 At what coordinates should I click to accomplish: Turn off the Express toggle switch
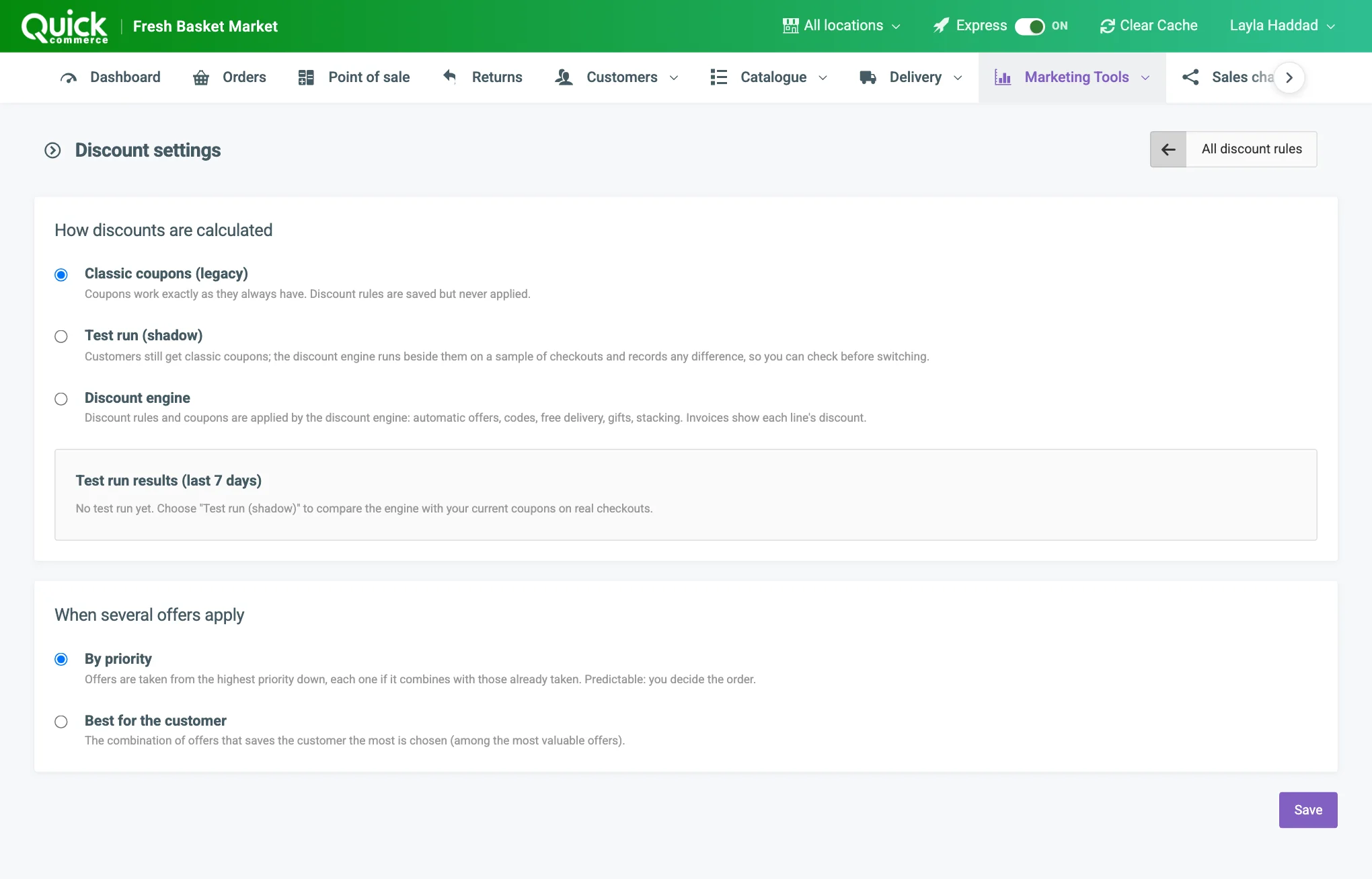pyautogui.click(x=1030, y=26)
